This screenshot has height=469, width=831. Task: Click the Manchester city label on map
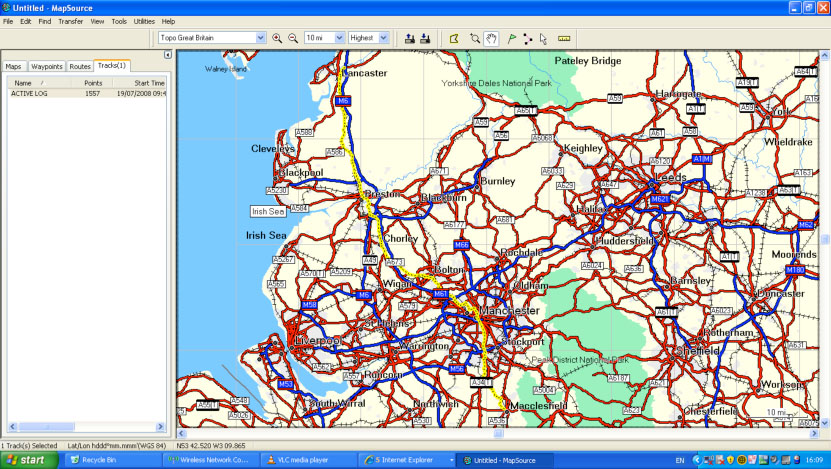pyautogui.click(x=510, y=311)
